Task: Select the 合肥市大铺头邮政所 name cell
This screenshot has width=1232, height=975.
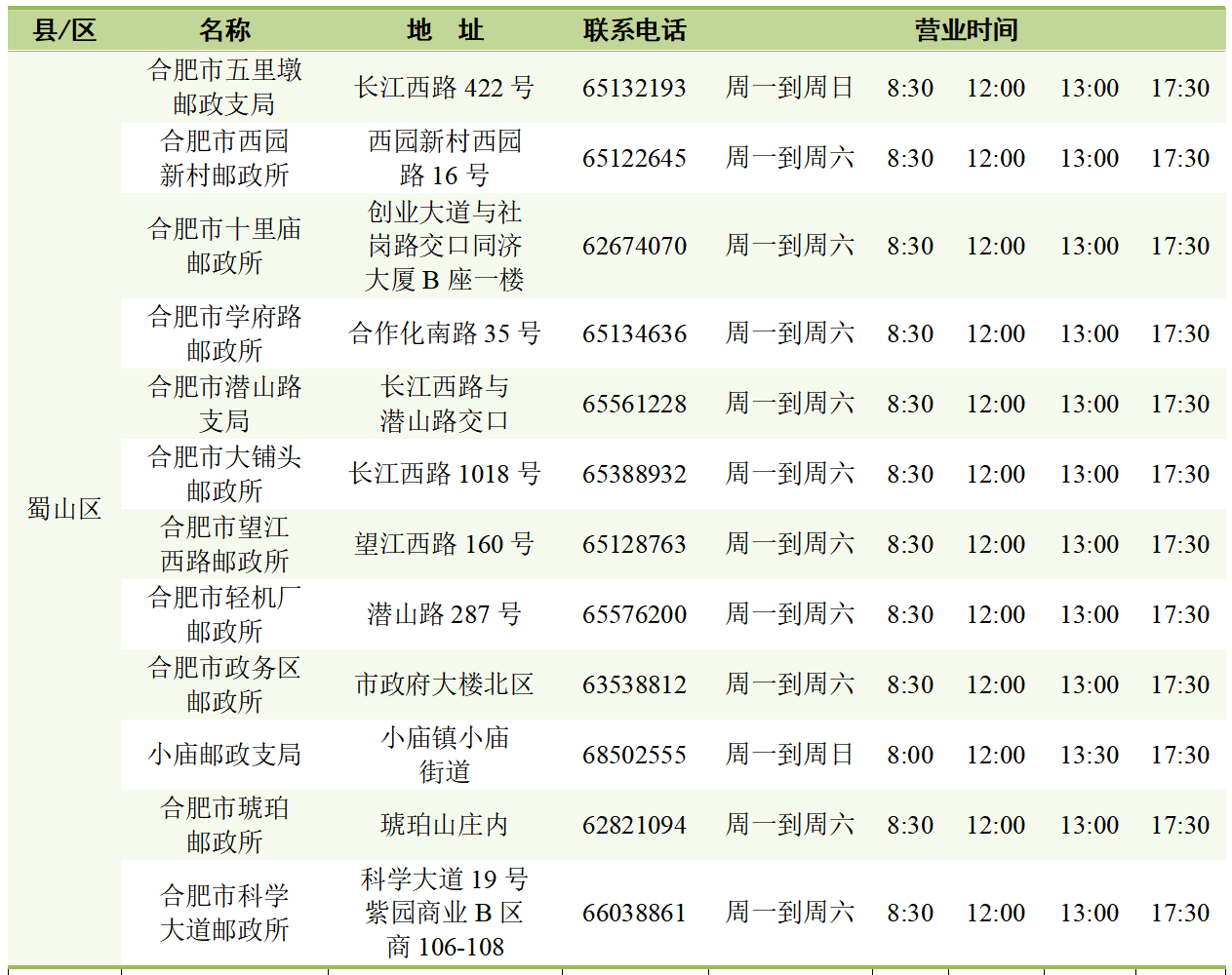Action: (x=224, y=474)
